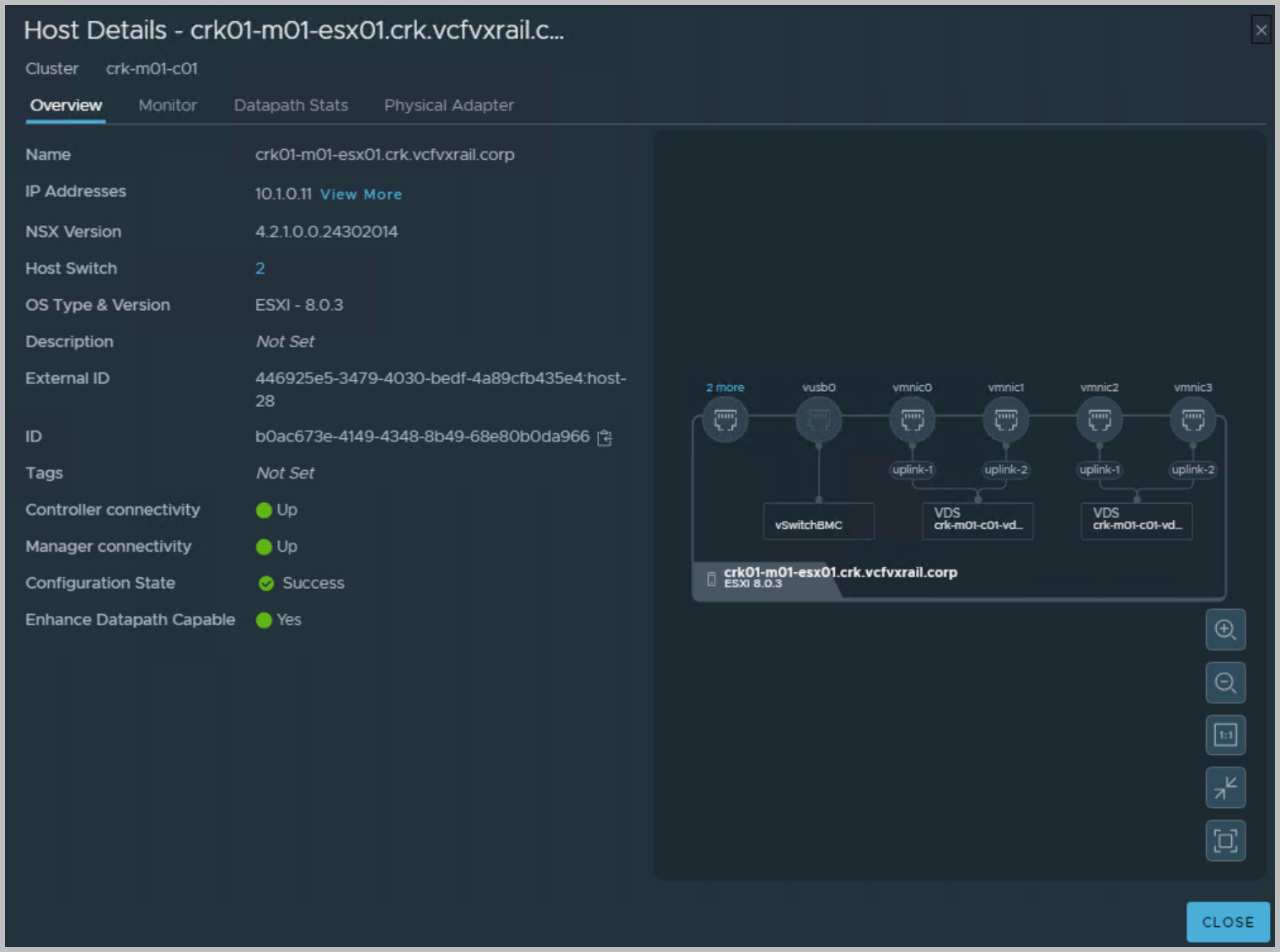Viewport: 1280px width, 952px height.
Task: Zoom out of the topology diagram
Action: (1225, 682)
